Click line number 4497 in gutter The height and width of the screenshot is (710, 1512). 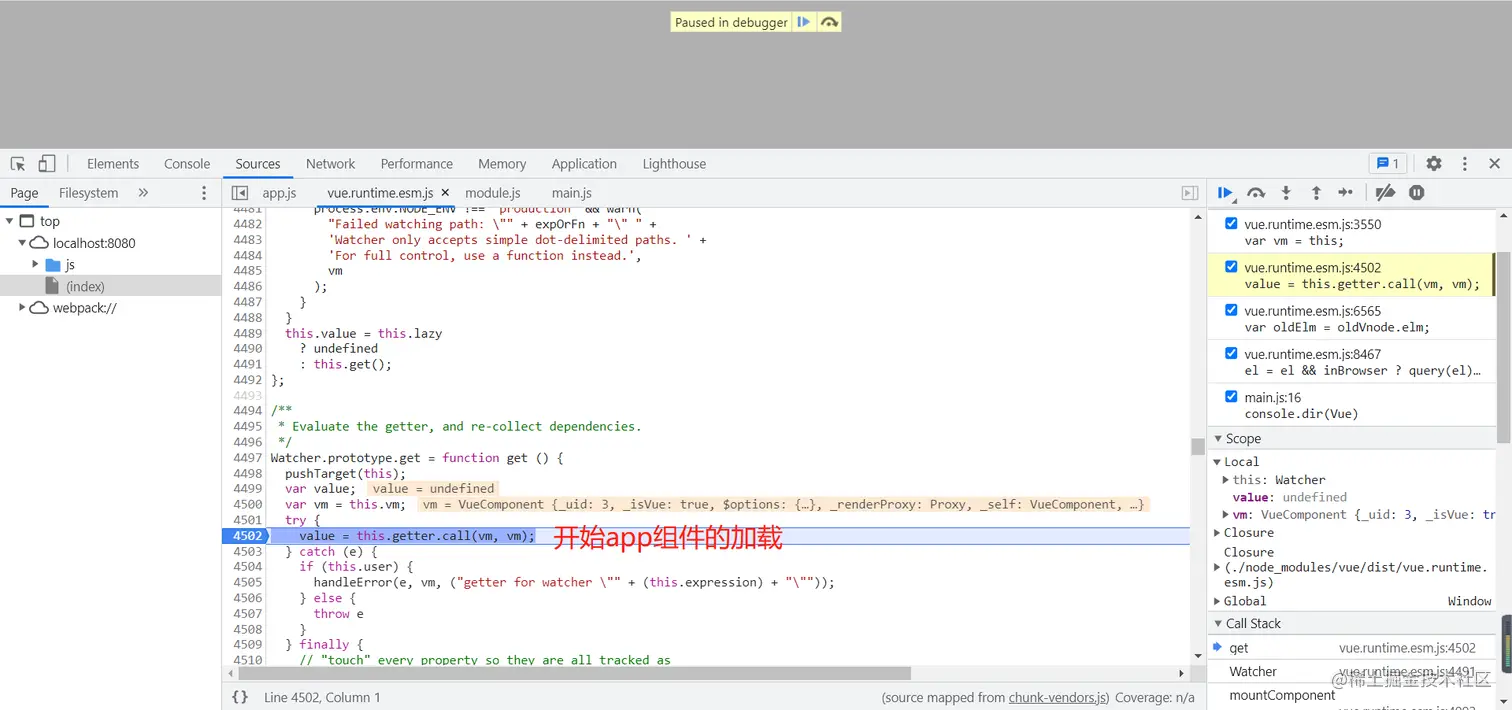point(247,458)
